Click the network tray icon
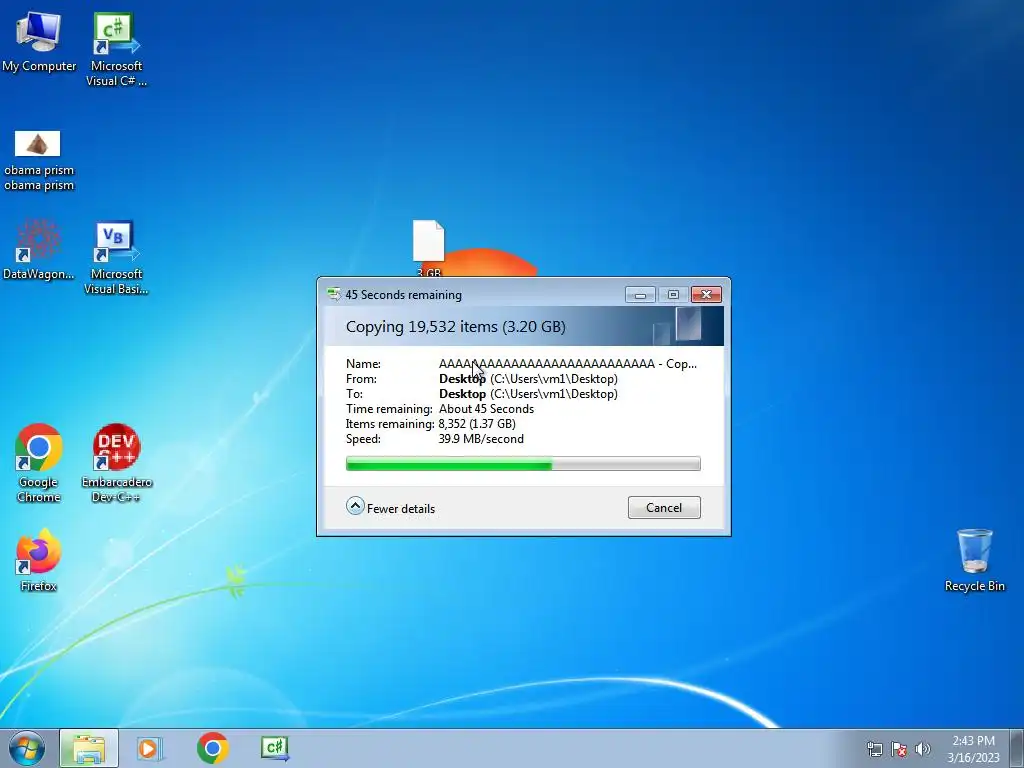 (x=874, y=749)
